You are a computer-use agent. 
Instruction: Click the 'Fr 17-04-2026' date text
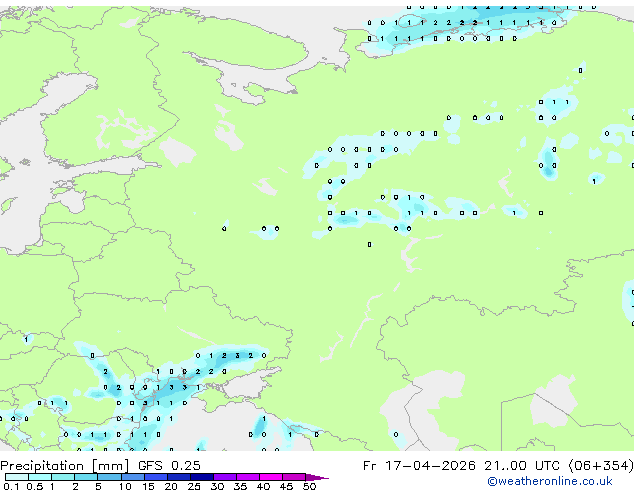pos(419,466)
